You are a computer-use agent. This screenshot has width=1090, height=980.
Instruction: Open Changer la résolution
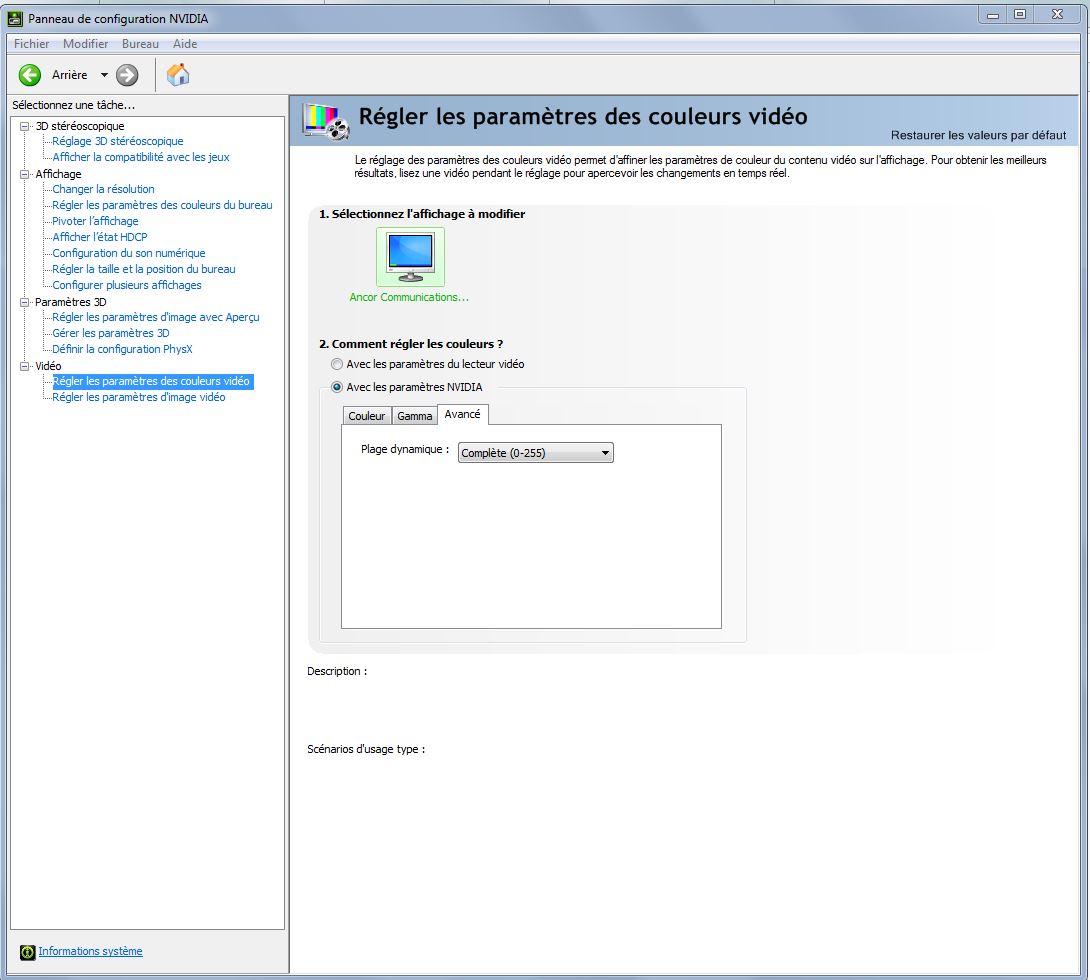(x=103, y=189)
